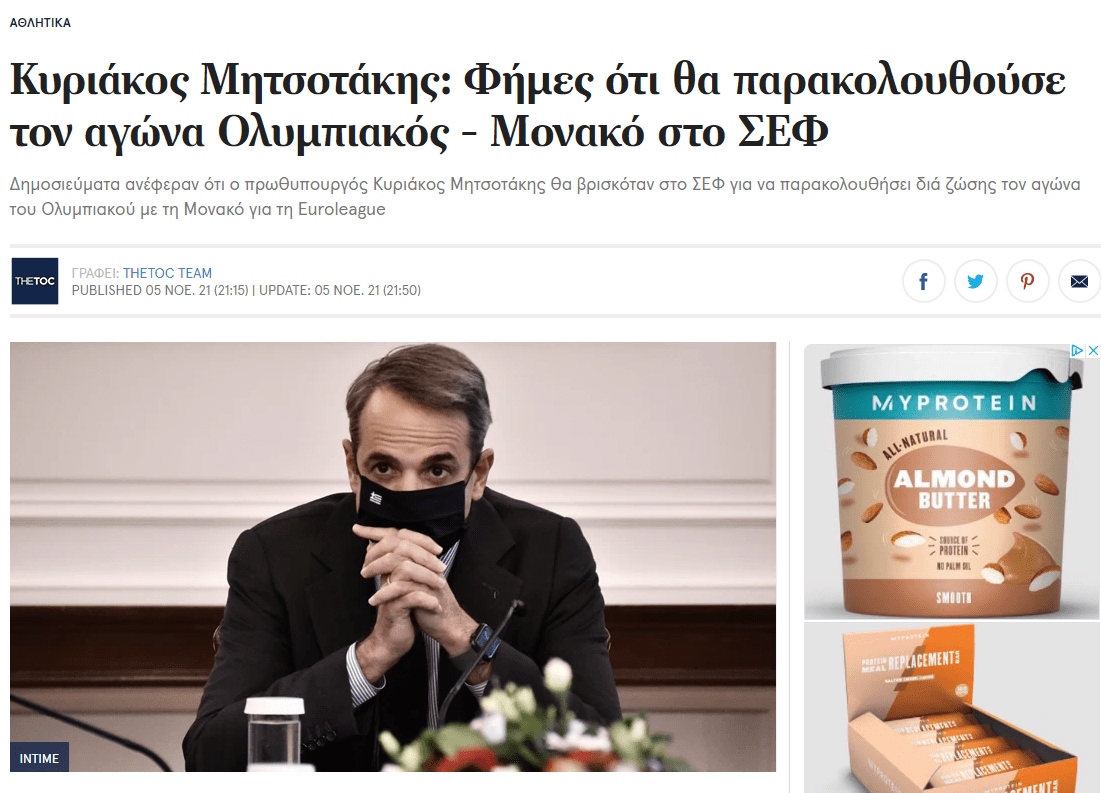
Task: Open the main article photo
Action: [393, 557]
